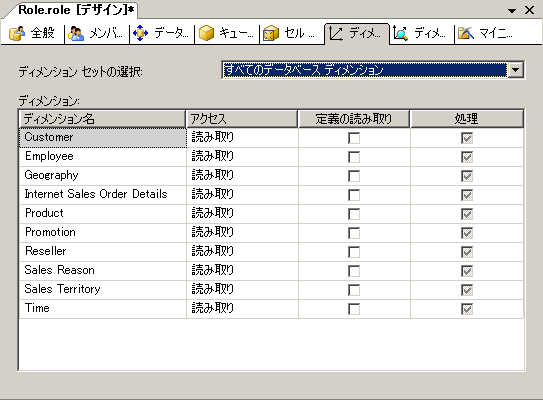Enable Read Definition checkbox for Product
Viewport: 543px width, 400px height.
354,214
